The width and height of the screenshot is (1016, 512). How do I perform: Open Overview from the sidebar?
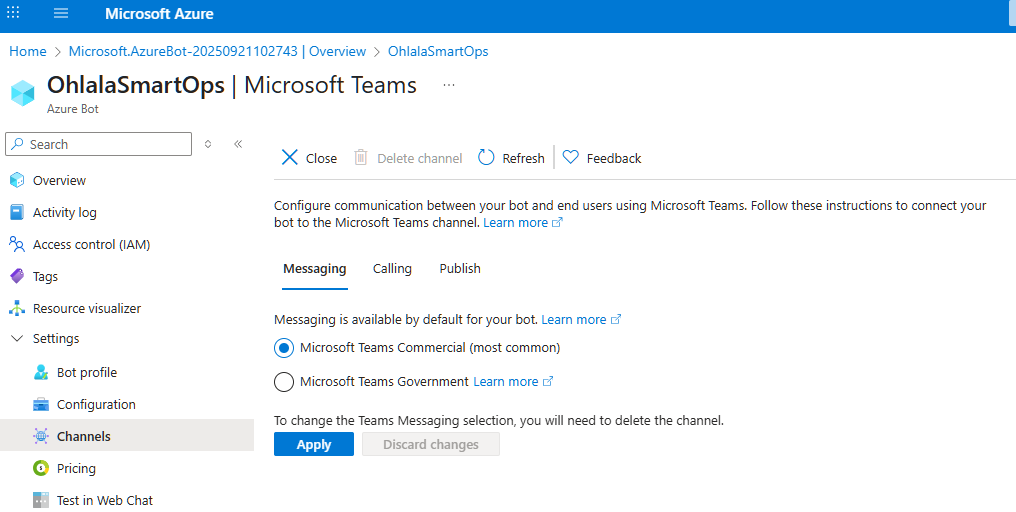click(59, 181)
